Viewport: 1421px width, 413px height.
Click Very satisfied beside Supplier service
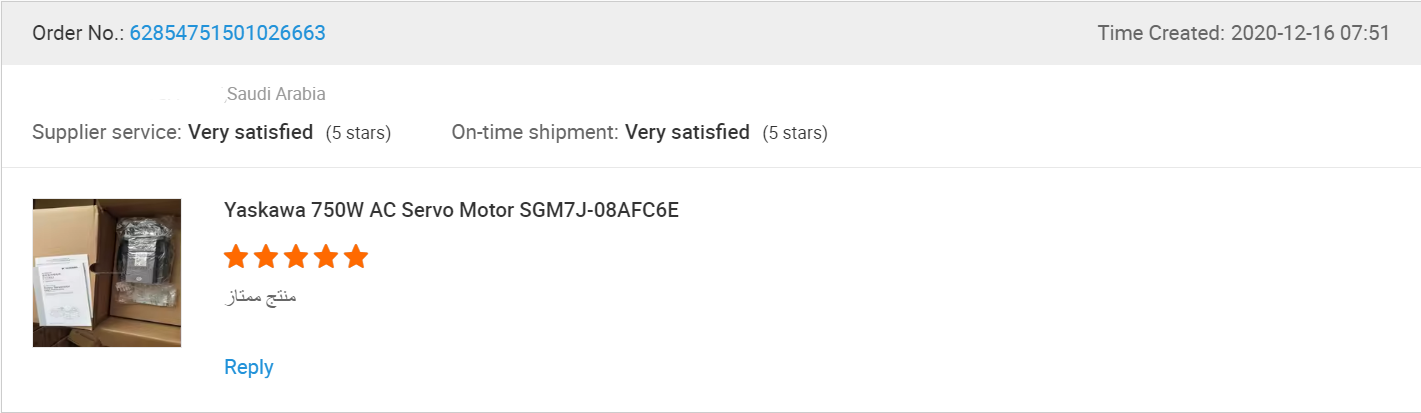[250, 132]
